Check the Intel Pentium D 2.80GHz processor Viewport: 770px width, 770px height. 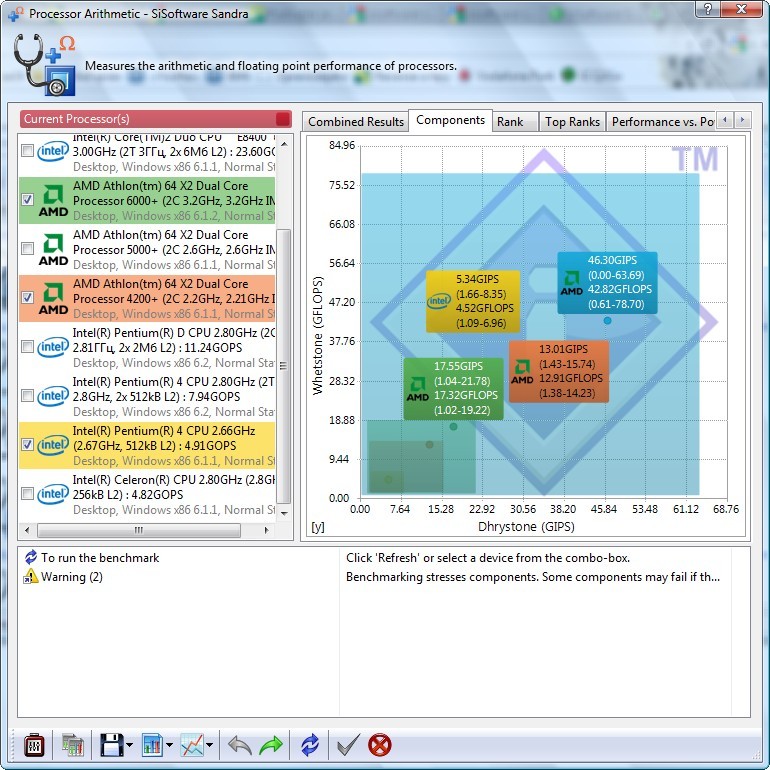click(x=28, y=347)
